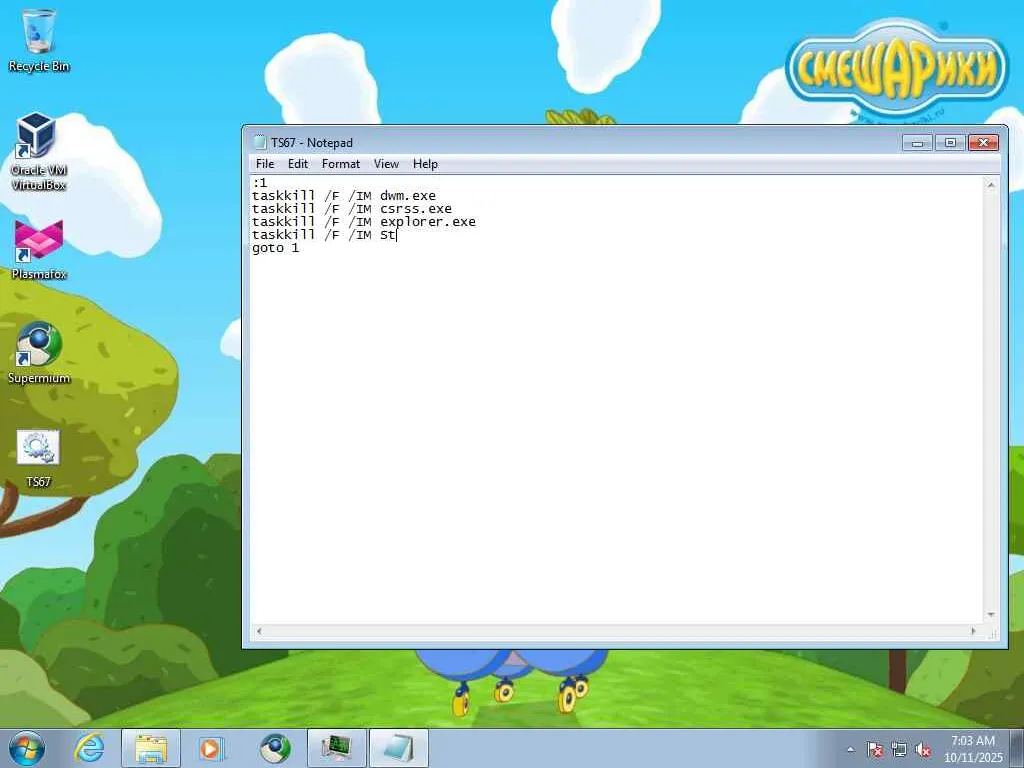
Task: Click the vertical scrollbar down arrow
Action: pos(991,615)
